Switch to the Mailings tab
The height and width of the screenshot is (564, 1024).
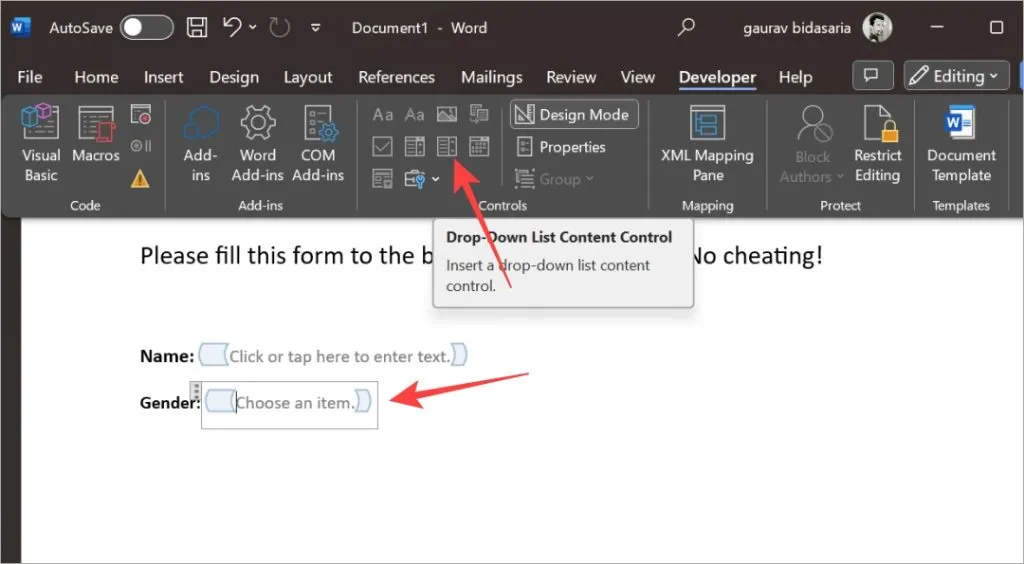pyautogui.click(x=492, y=77)
